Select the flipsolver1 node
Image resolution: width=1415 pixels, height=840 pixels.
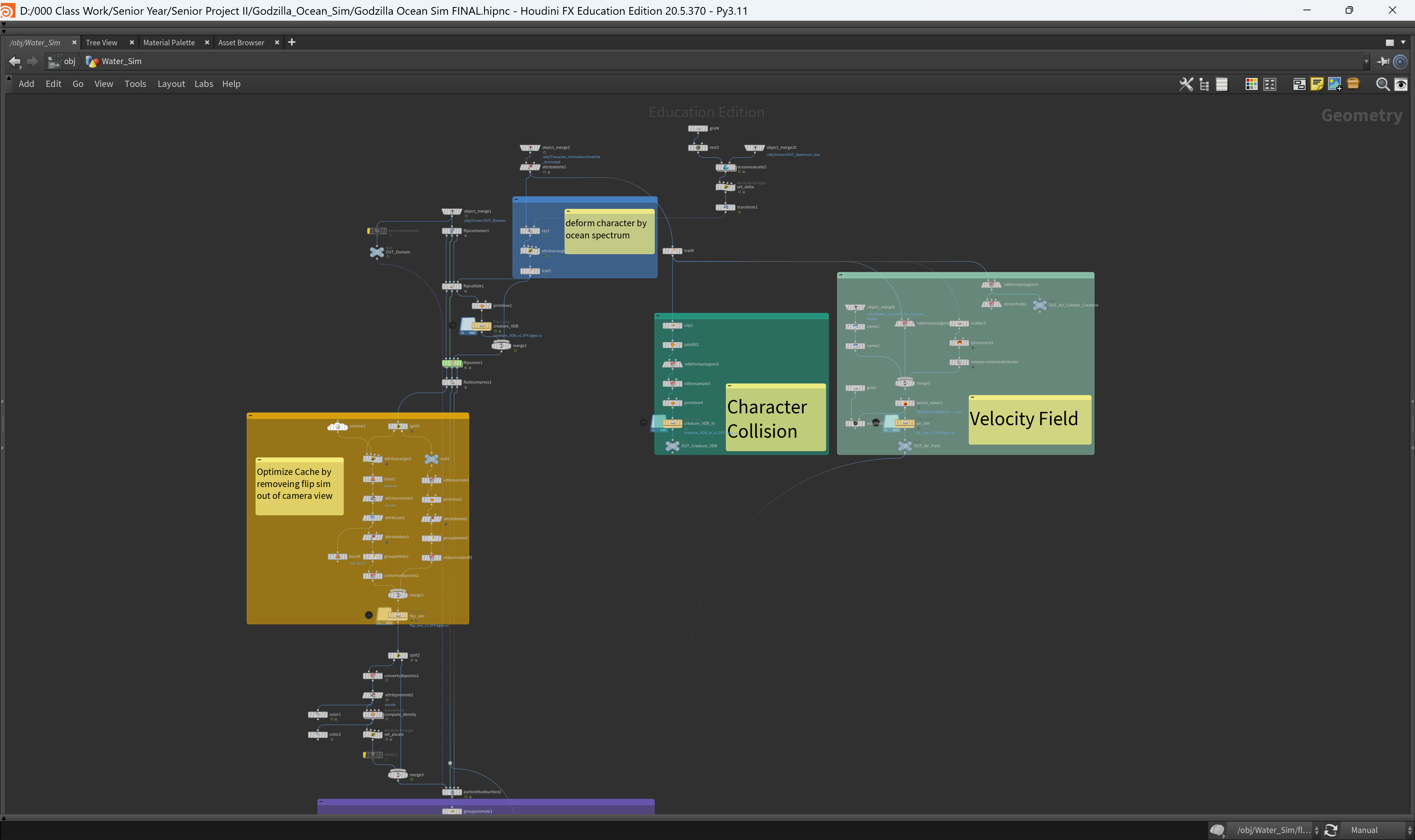pyautogui.click(x=452, y=363)
